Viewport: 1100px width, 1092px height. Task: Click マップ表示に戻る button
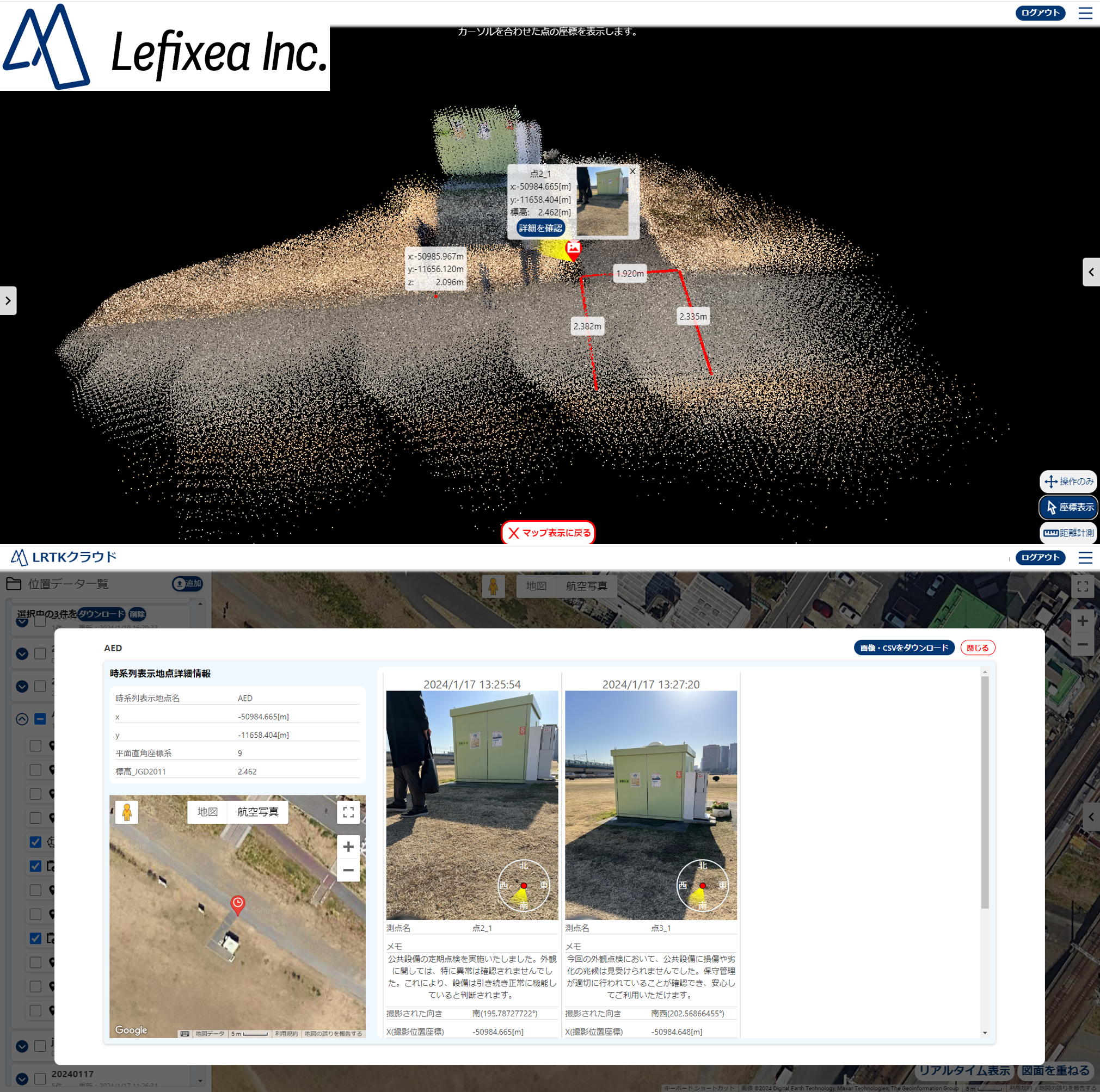click(548, 533)
